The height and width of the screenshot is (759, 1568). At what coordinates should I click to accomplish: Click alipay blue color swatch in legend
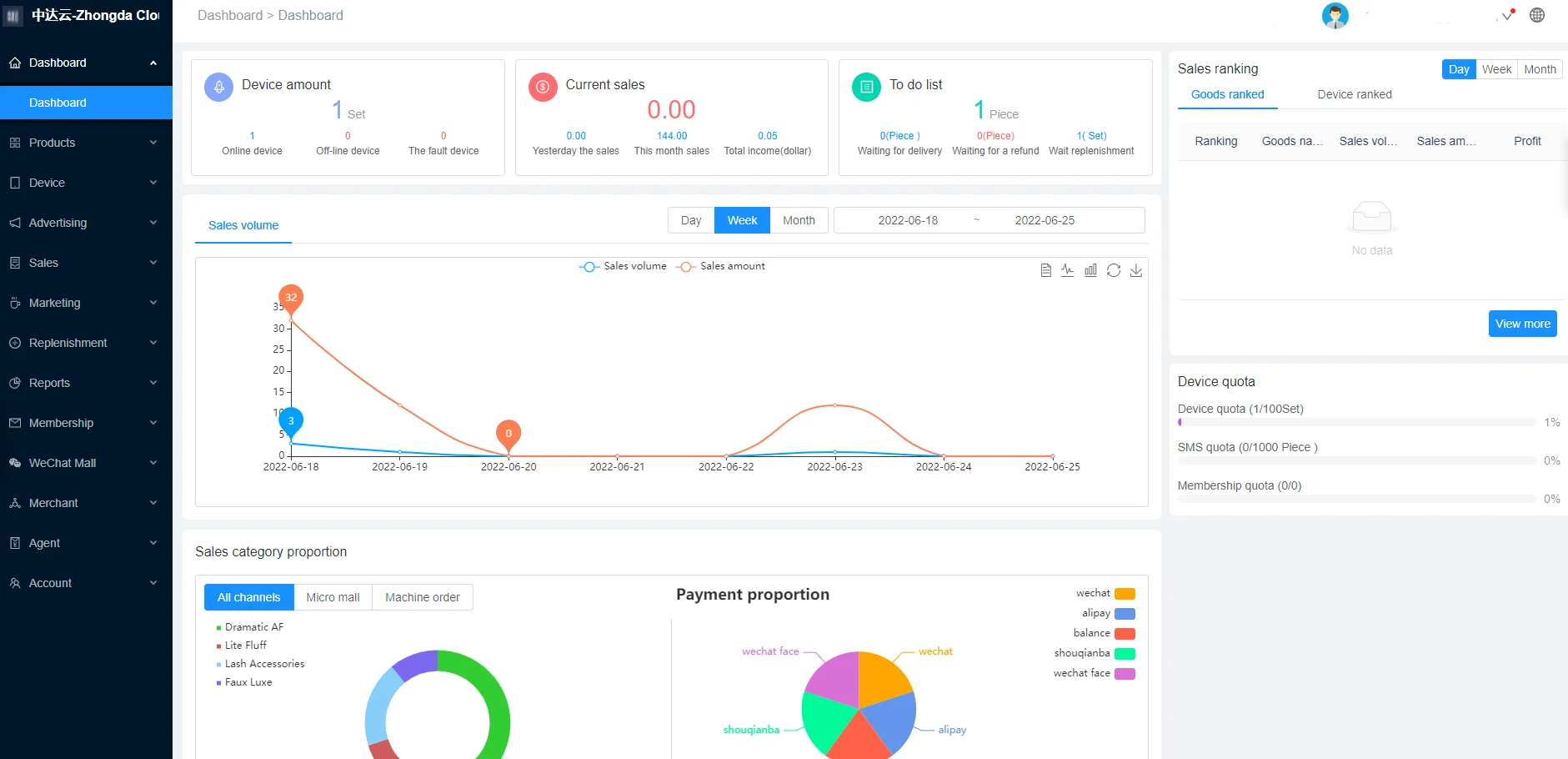click(x=1125, y=614)
